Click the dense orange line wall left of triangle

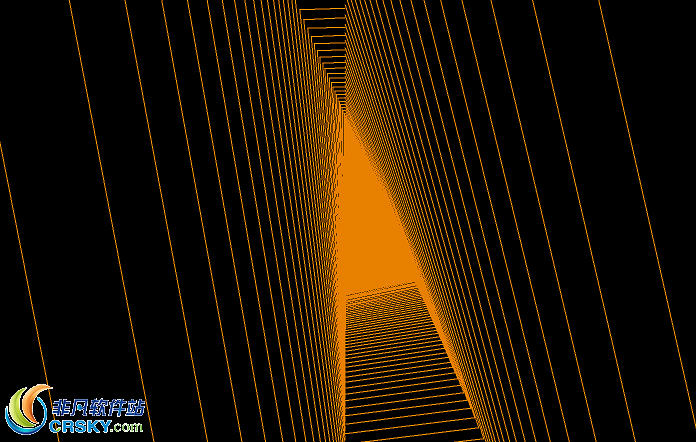[322, 200]
